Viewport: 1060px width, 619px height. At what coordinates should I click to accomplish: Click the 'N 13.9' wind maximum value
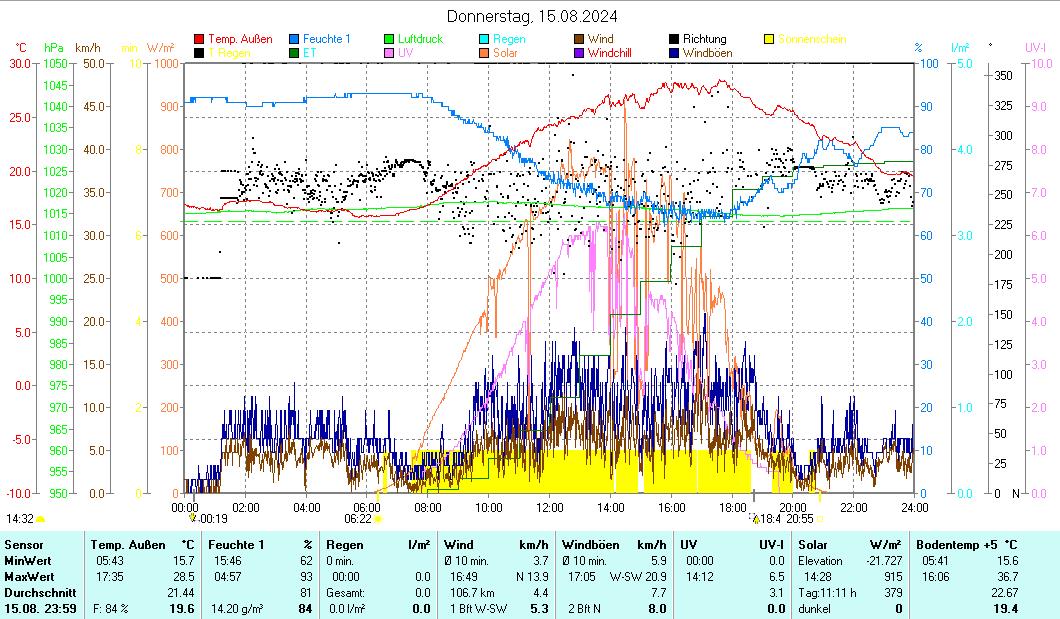[x=532, y=577]
